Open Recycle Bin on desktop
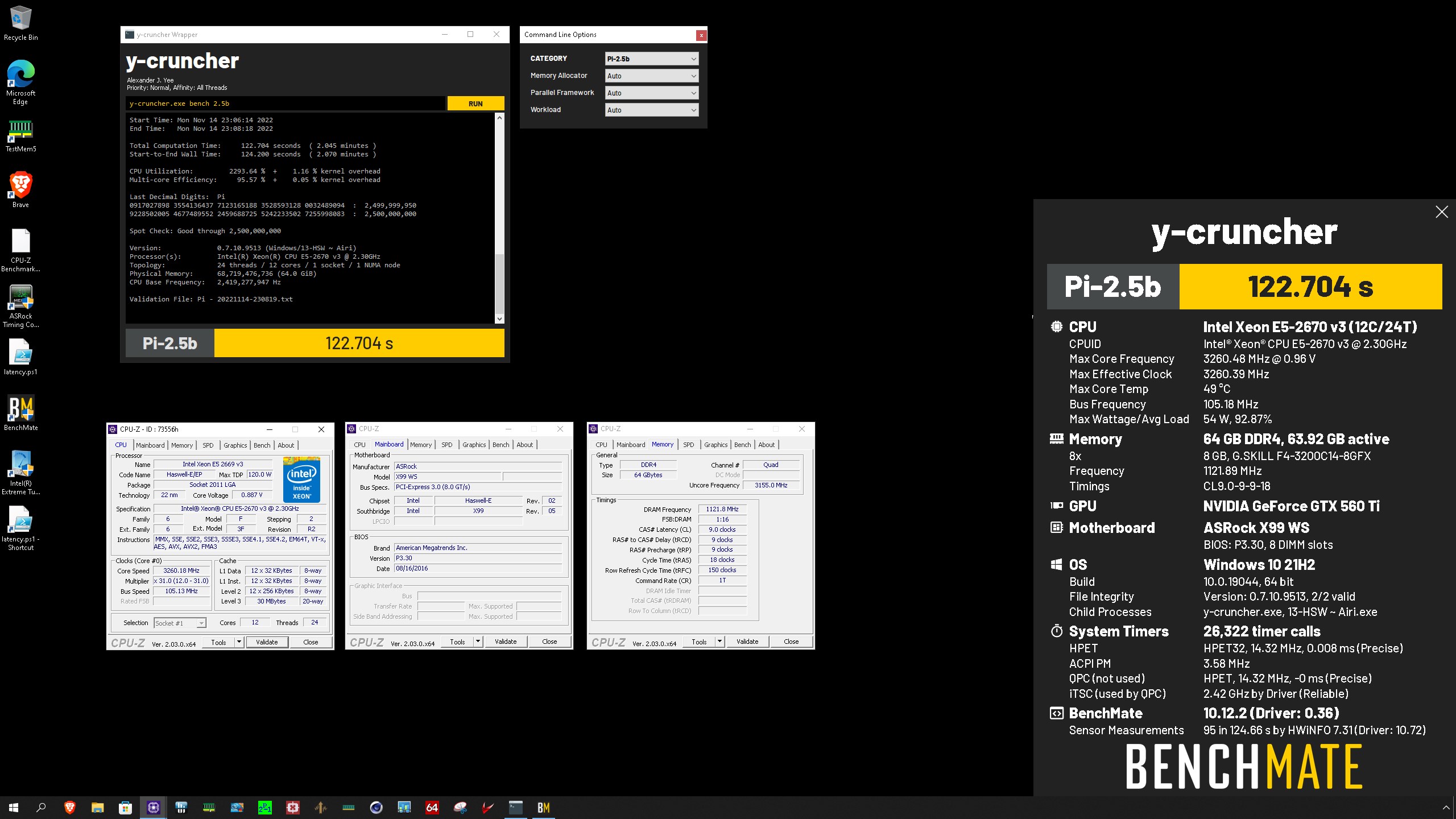 20,23
